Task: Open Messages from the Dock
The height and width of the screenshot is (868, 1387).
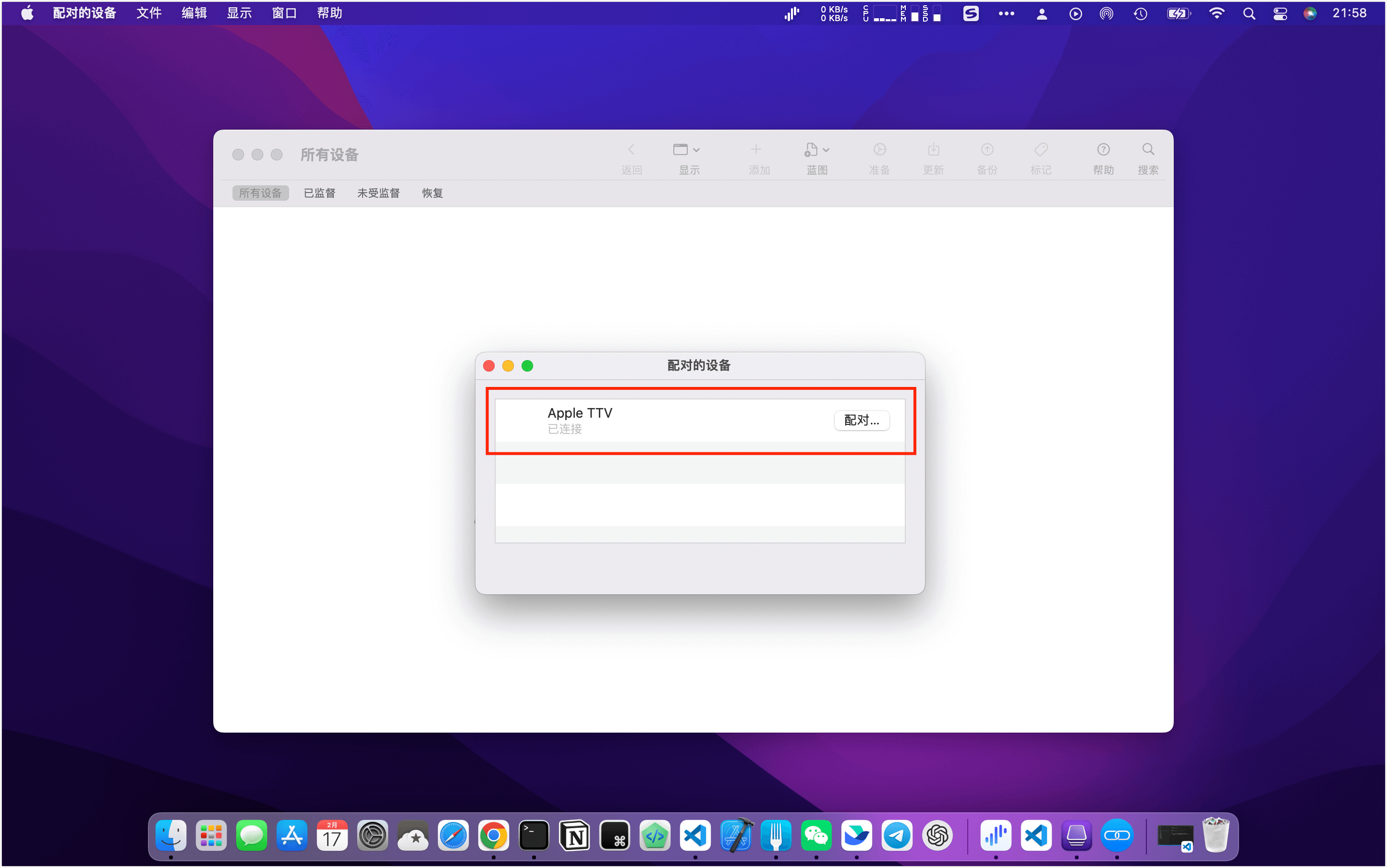Action: pyautogui.click(x=252, y=835)
